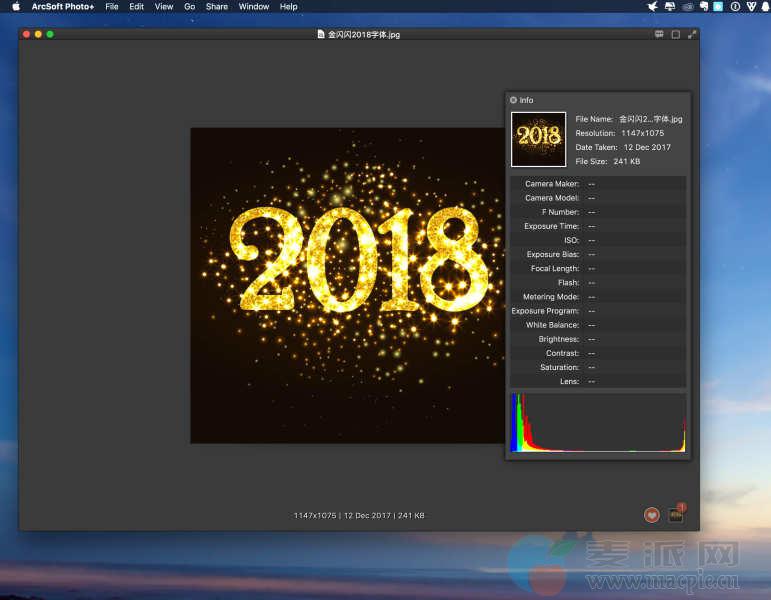Open the Go menu
The image size is (771, 600).
coord(189,6)
